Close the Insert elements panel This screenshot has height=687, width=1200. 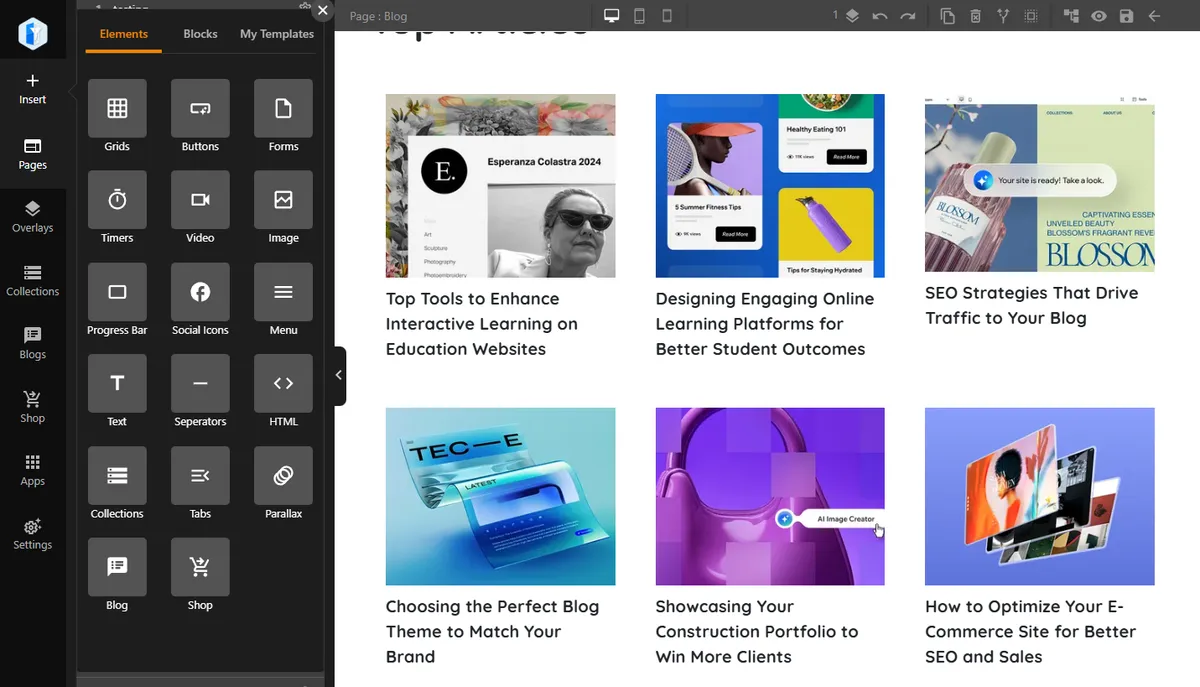pos(322,10)
